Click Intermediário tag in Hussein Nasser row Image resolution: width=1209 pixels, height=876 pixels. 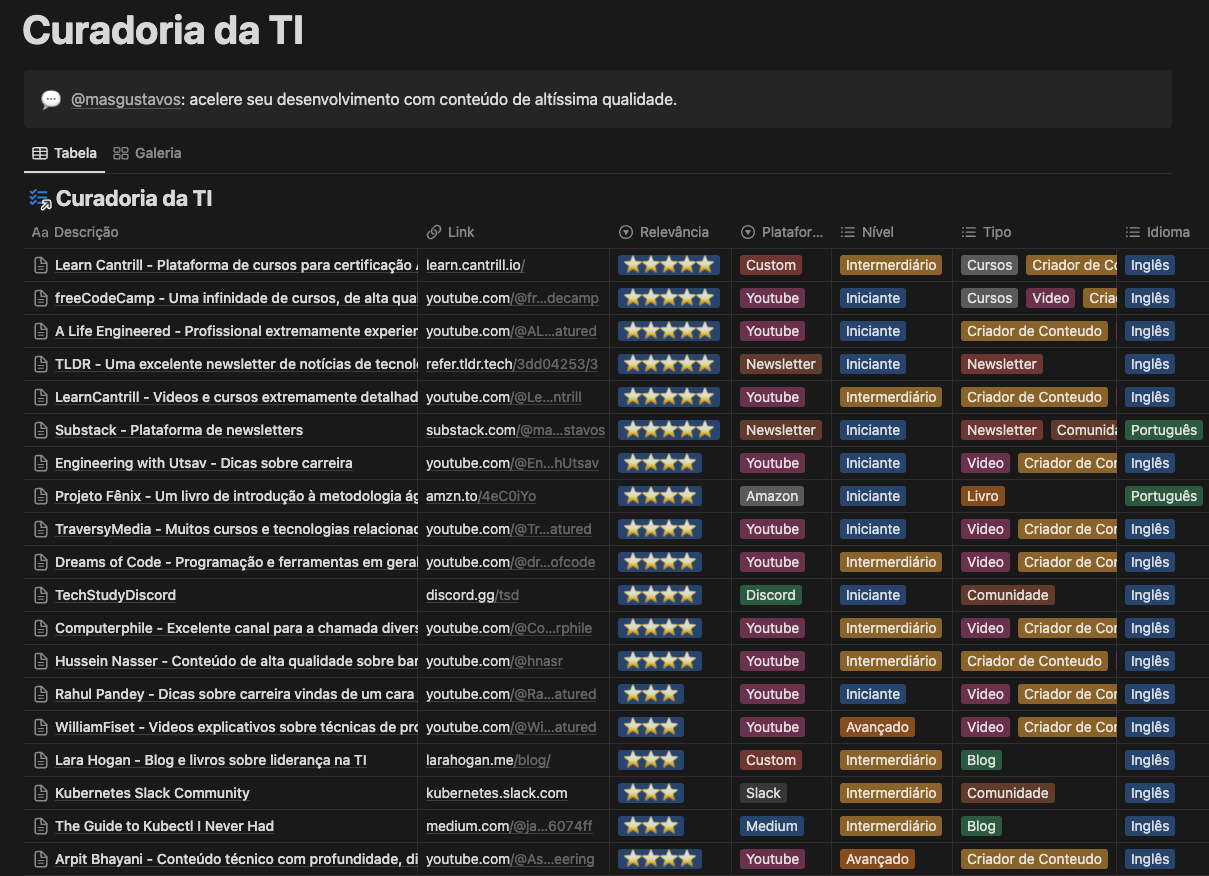click(891, 661)
